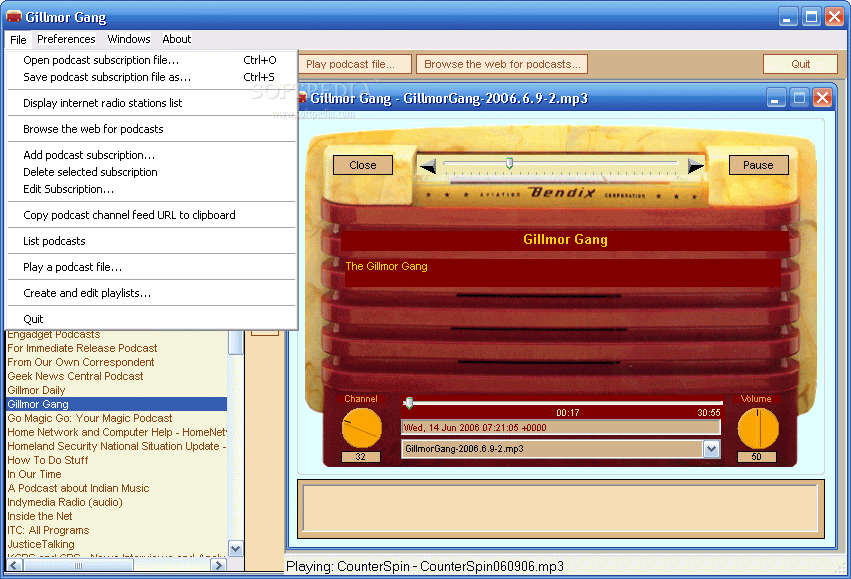Click the Quit button in toolbar
Viewport: 851px width, 579px height.
click(x=801, y=64)
